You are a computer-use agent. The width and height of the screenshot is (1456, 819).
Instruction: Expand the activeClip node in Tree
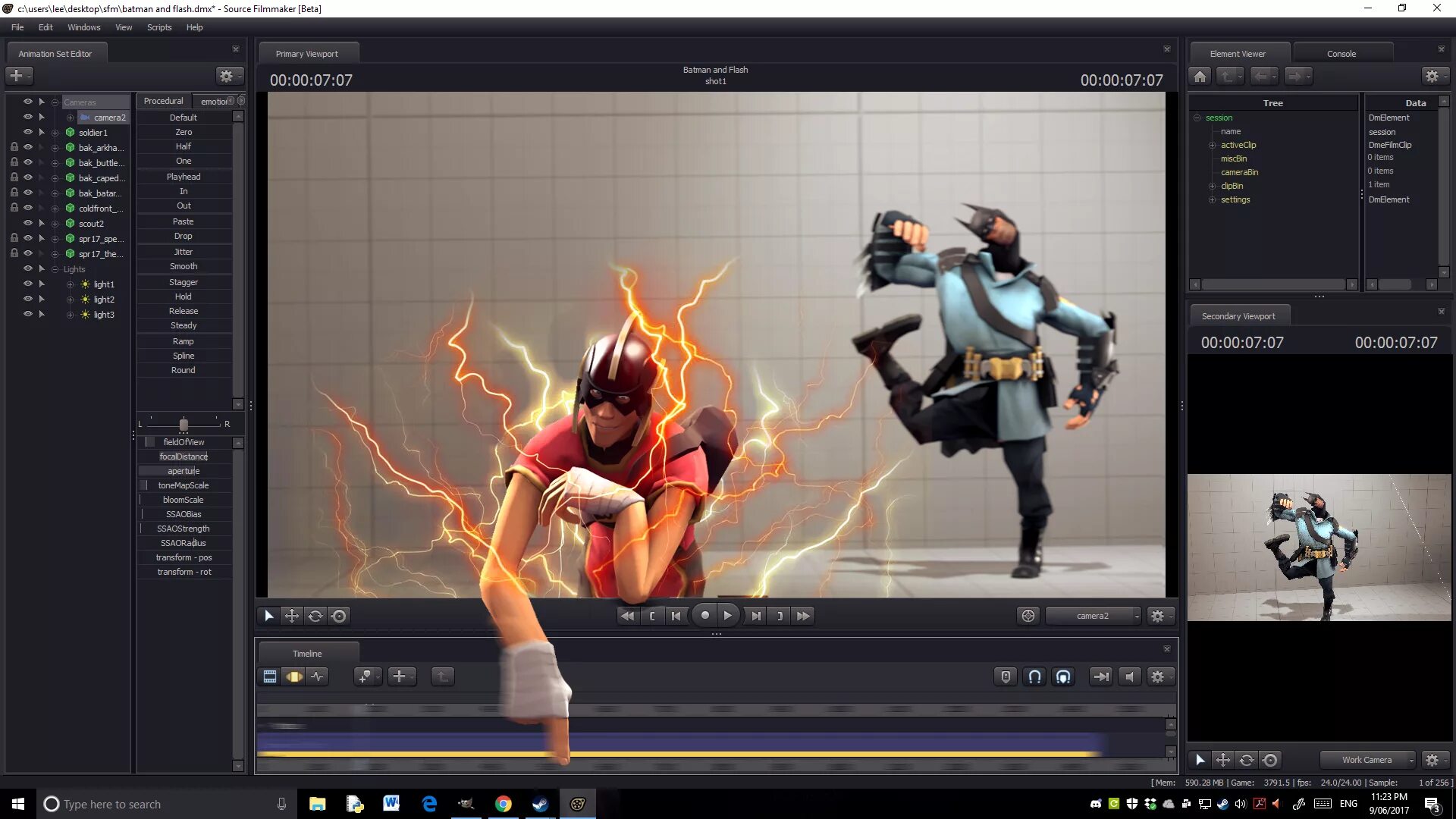(x=1212, y=145)
